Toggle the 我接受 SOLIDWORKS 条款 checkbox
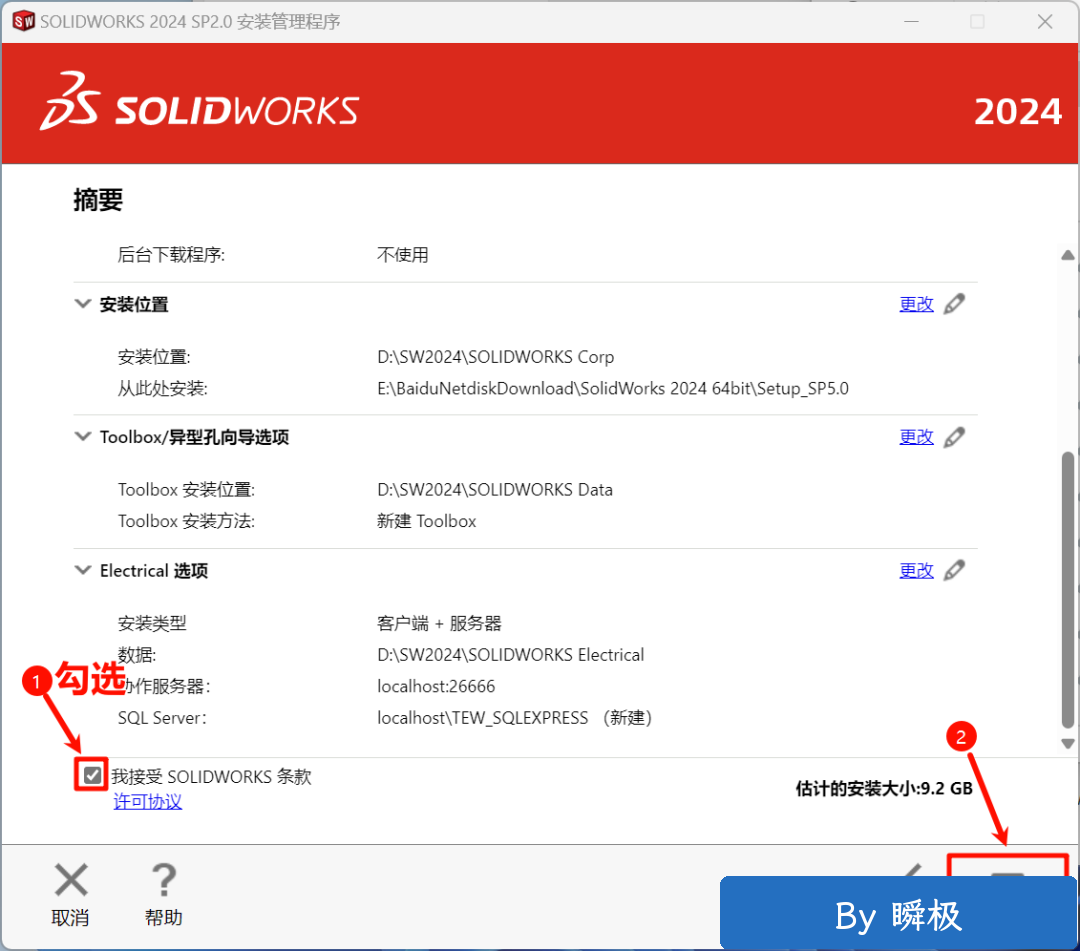 pyautogui.click(x=93, y=775)
